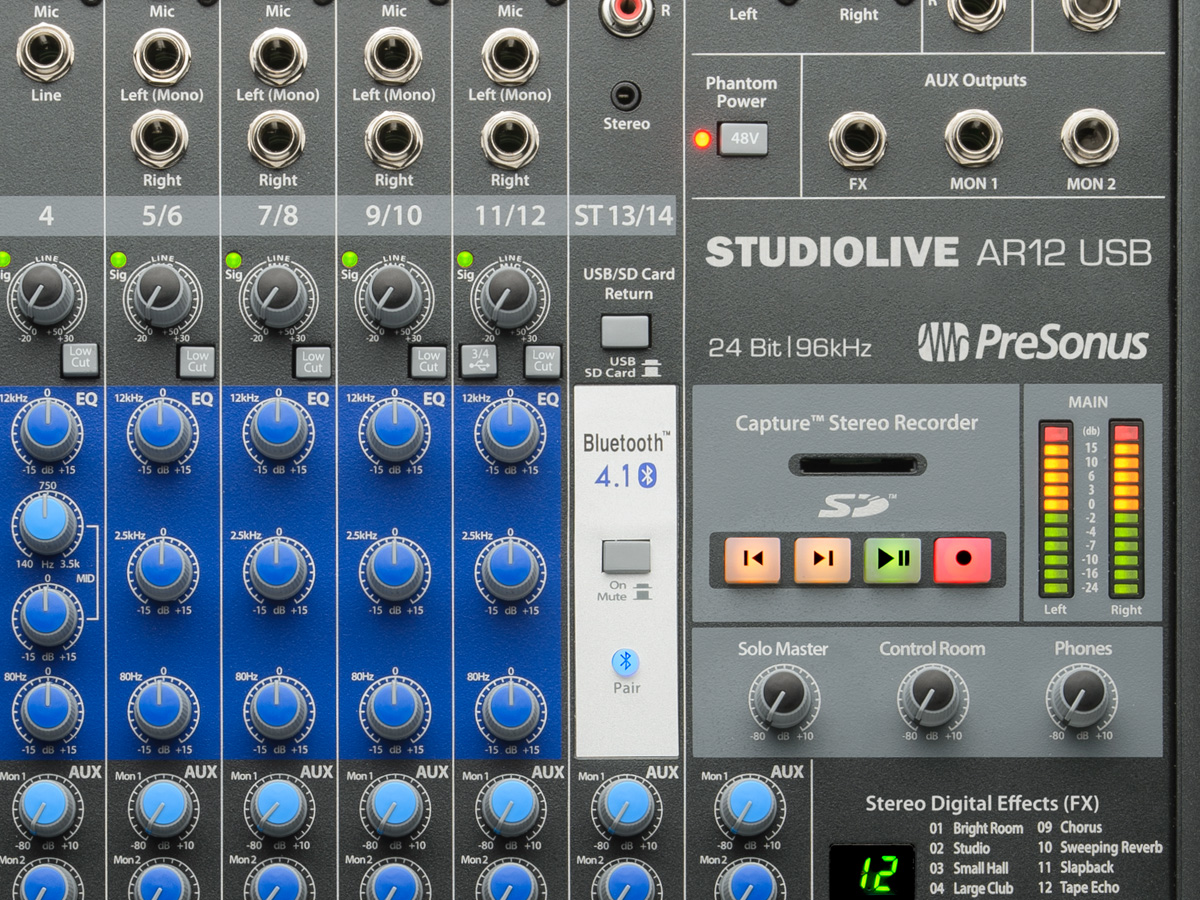
Task: Toggle the USB/SD Card Return button
Action: point(626,331)
